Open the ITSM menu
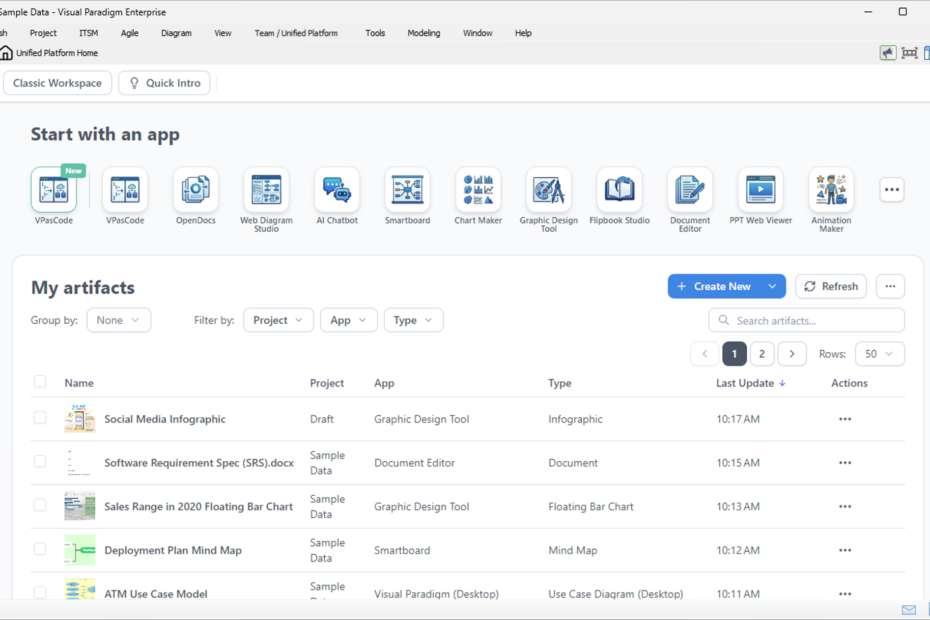This screenshot has width=930, height=620. click(88, 33)
